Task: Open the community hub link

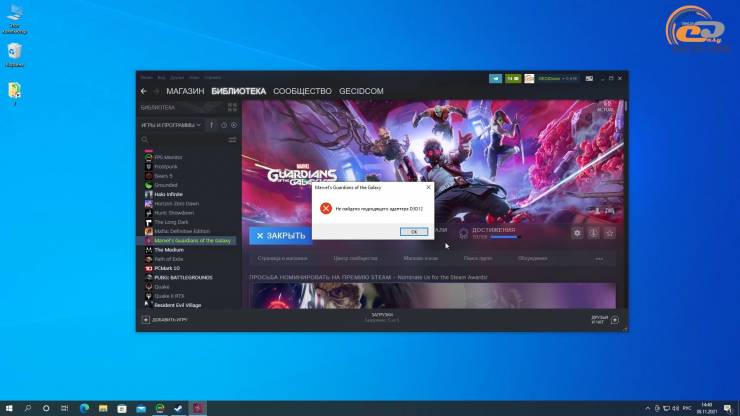Action: pos(355,259)
